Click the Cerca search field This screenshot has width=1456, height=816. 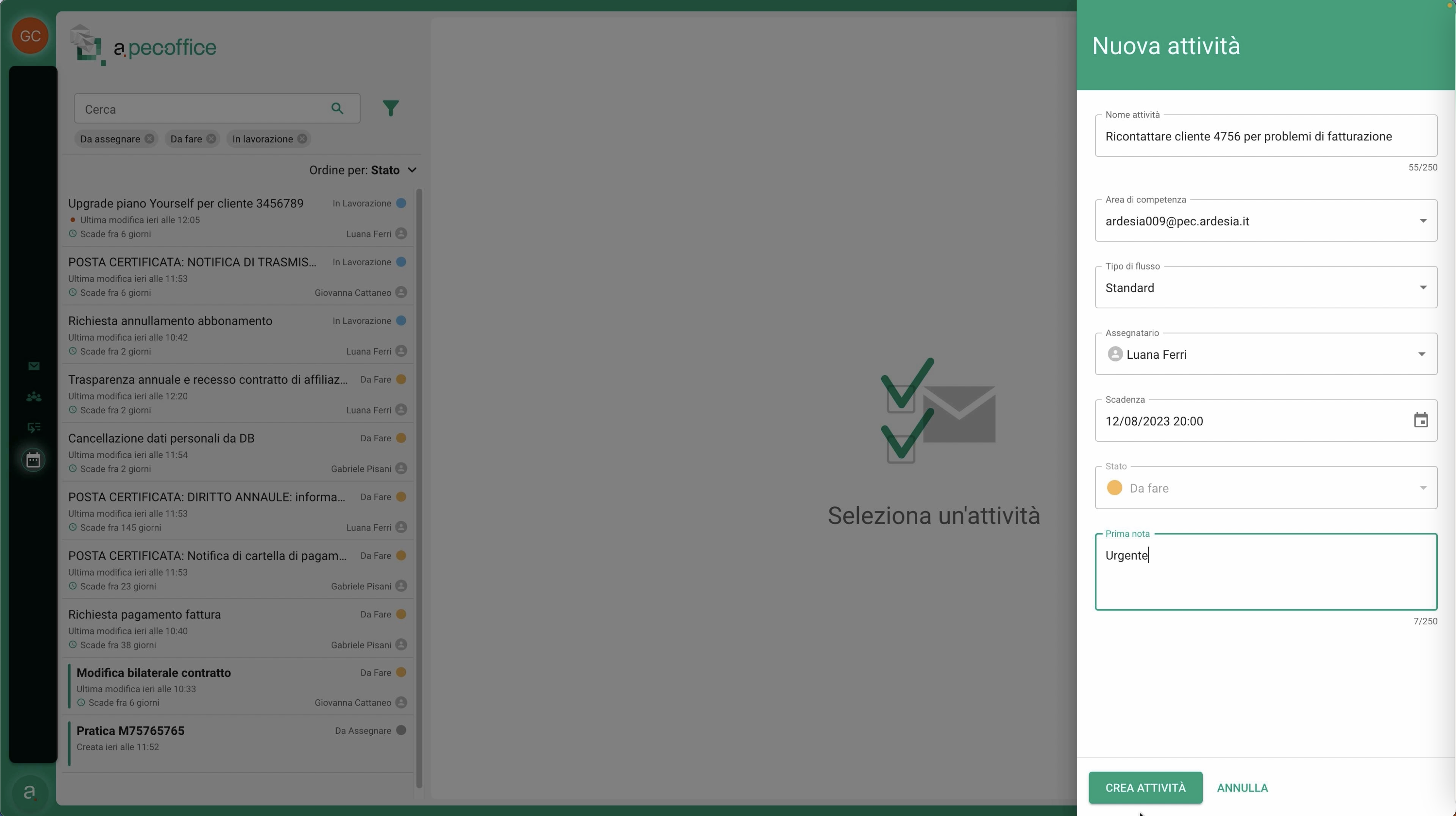pos(217,109)
